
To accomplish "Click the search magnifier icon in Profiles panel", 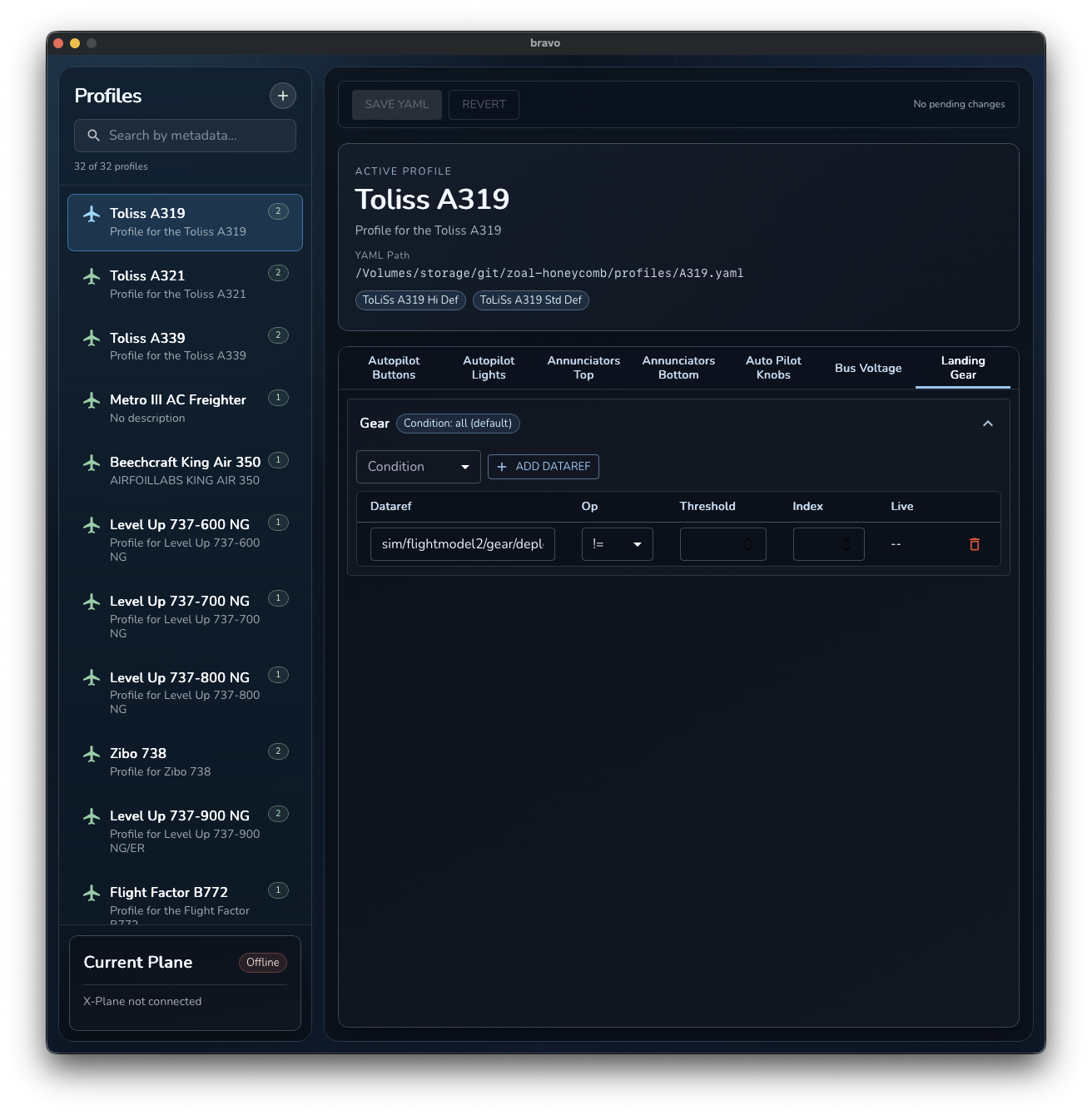I will point(93,135).
